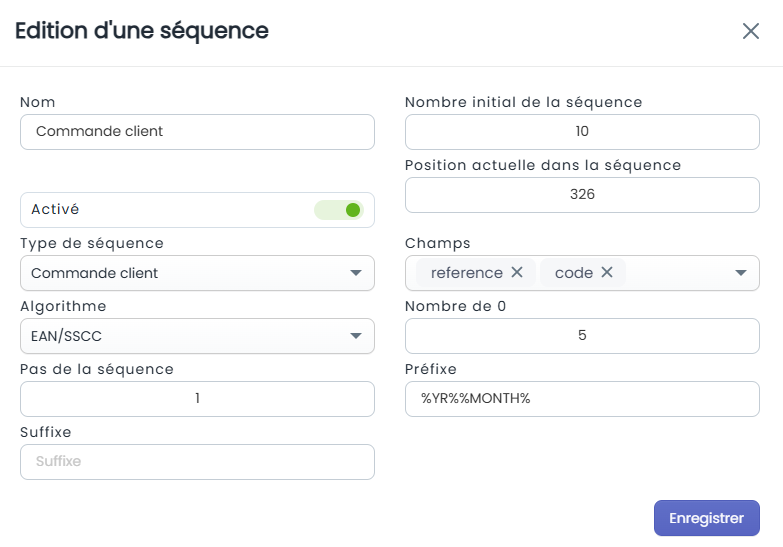Screen dimensions: 783x547
Task: Remove the code tag from Champs
Action: [x=607, y=272]
